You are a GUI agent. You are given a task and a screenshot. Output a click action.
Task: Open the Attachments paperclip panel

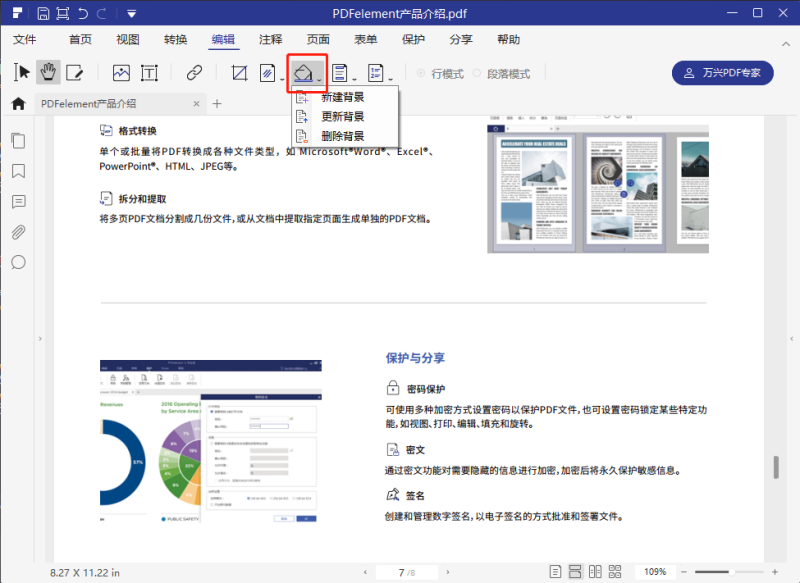(18, 232)
